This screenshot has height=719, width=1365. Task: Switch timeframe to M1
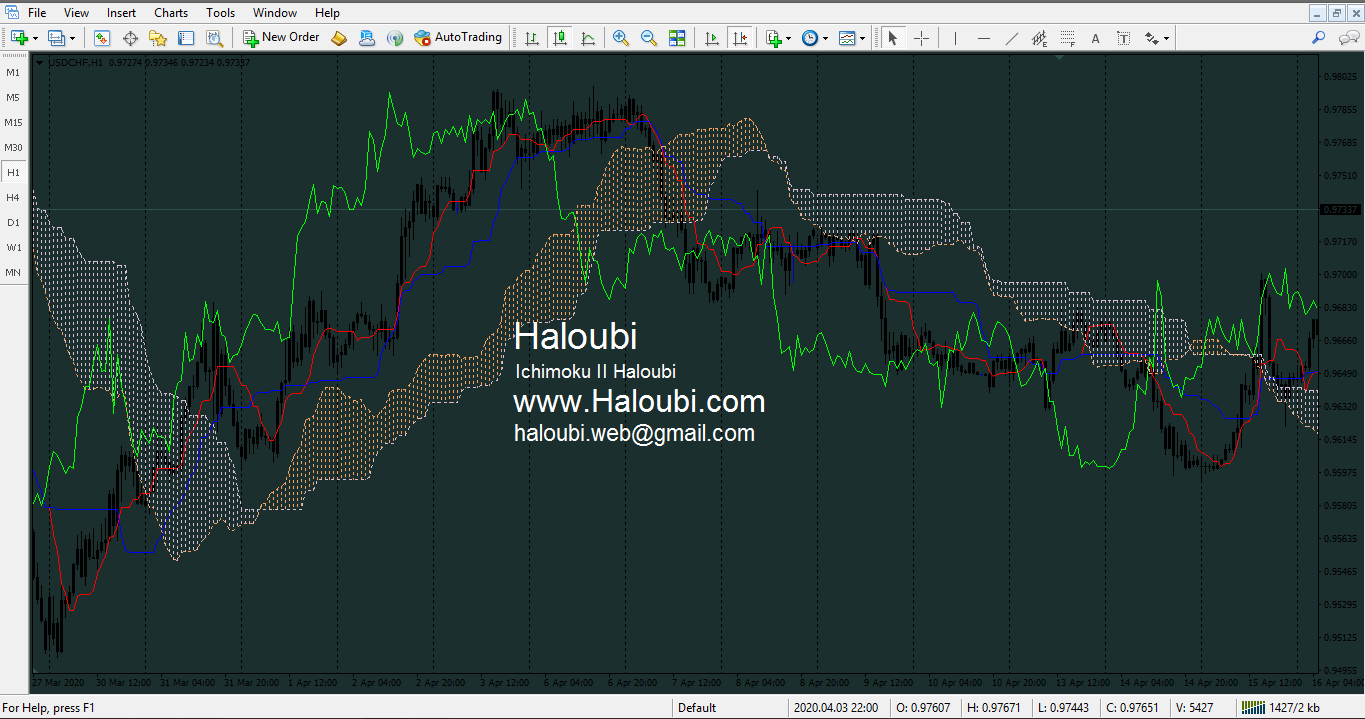13,72
